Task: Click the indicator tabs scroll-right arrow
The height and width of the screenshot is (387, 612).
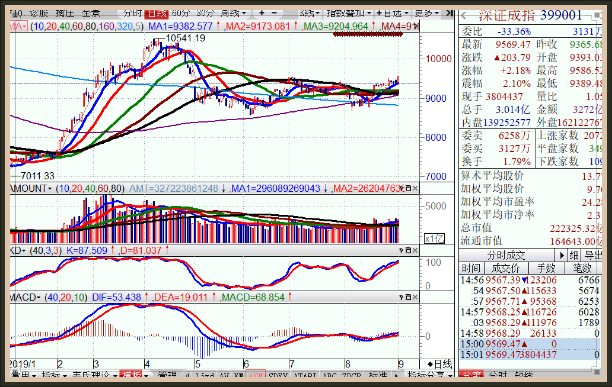Action: pos(397,375)
